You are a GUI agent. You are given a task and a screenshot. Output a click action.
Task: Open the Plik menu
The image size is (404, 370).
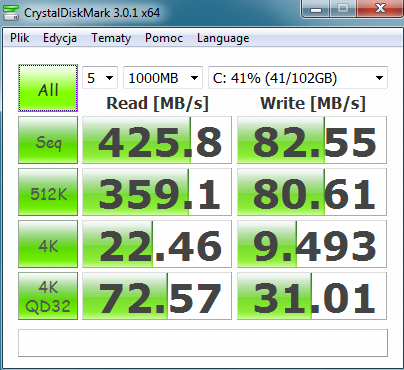(19, 38)
